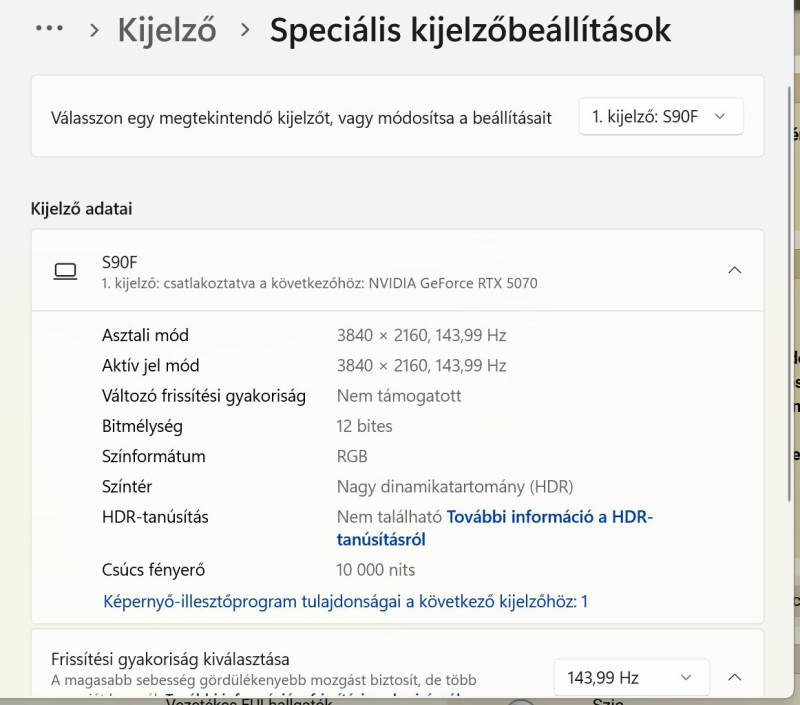Click the Aktív jel mód value
Image resolution: width=800 pixels, height=705 pixels.
pos(421,365)
